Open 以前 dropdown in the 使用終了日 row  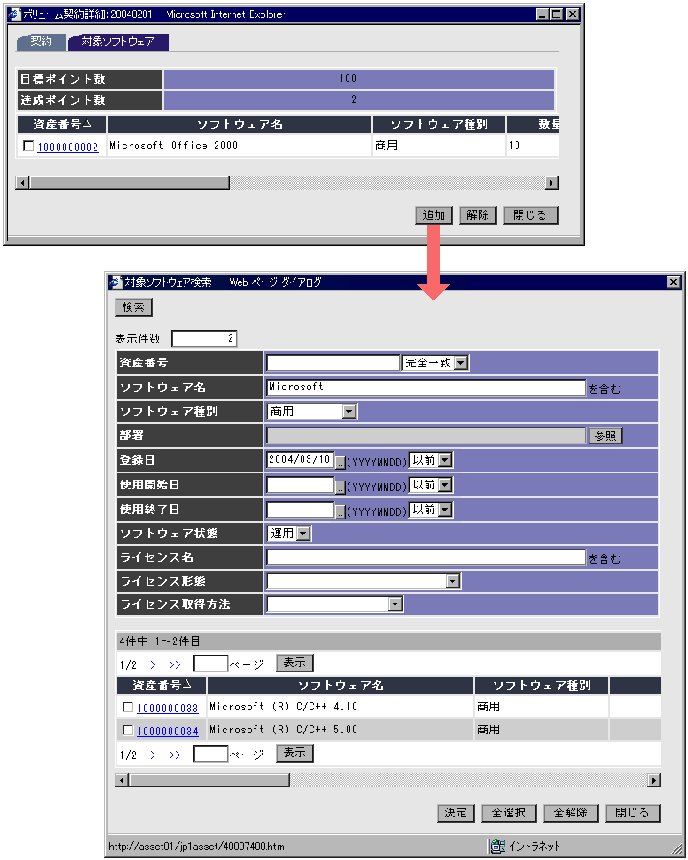431,510
